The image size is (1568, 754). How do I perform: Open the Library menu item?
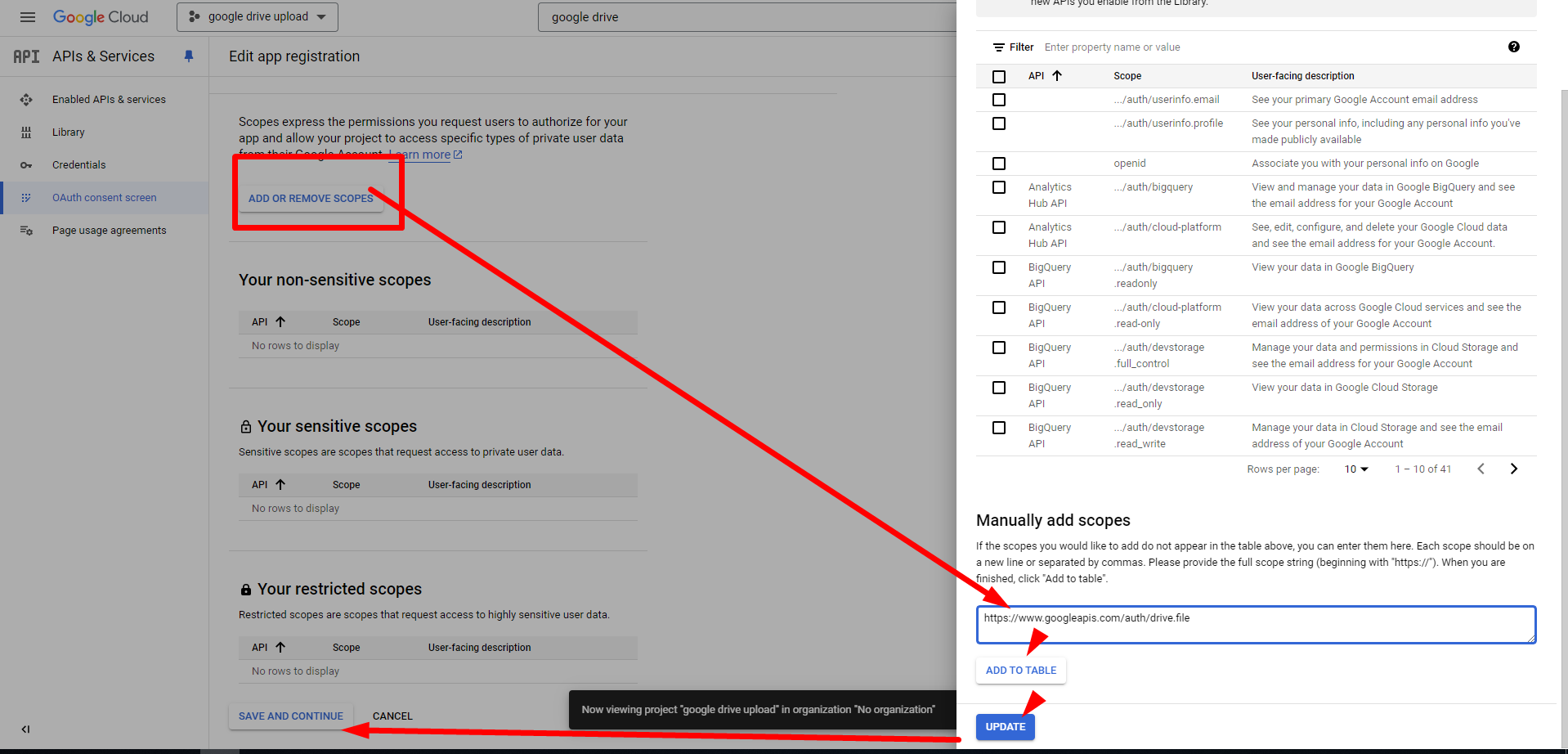click(69, 132)
